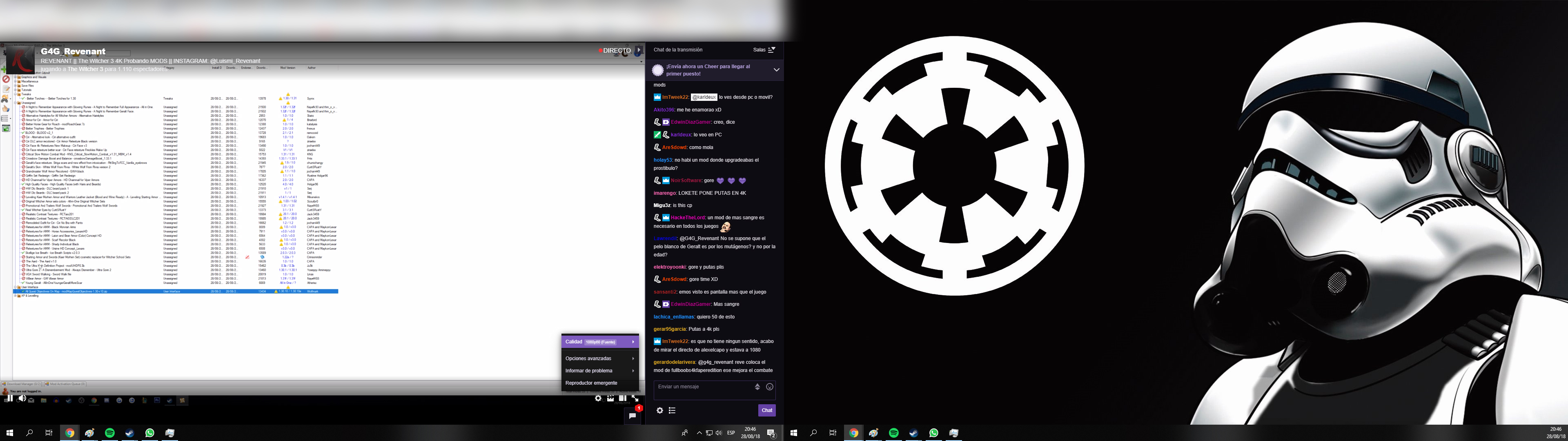
Task: Open WhatsApp on the left monitor taskbar
Action: click(150, 432)
